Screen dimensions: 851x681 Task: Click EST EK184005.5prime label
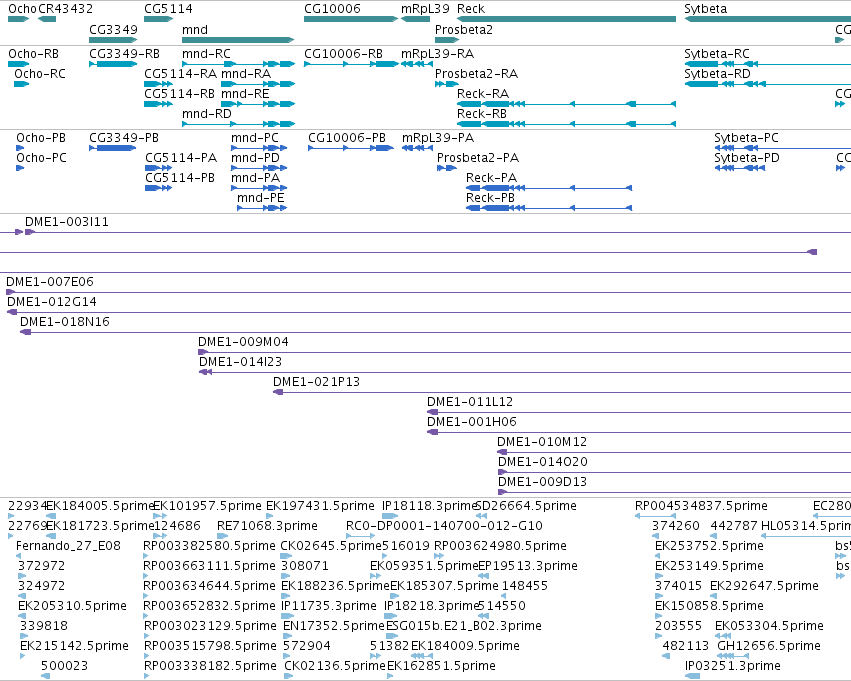(101, 506)
